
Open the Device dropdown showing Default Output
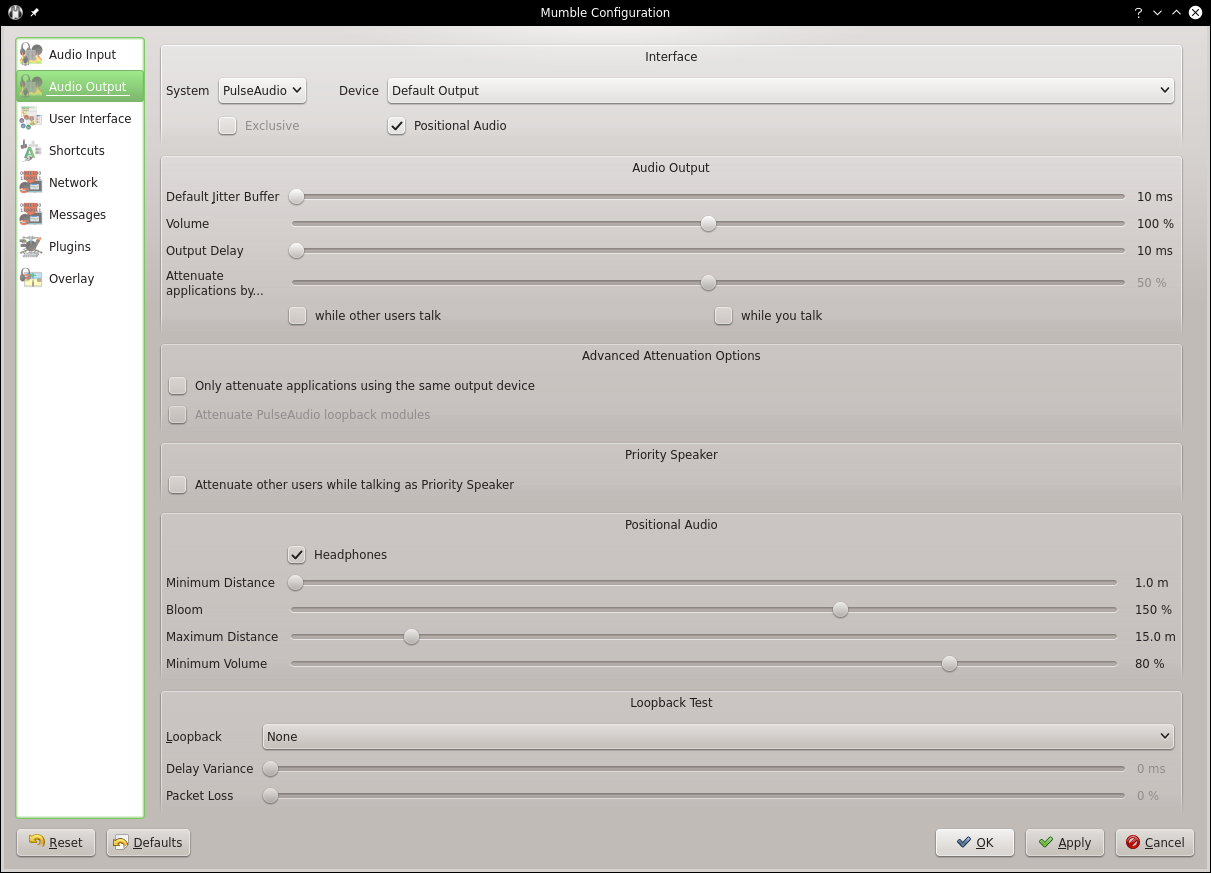click(x=780, y=90)
